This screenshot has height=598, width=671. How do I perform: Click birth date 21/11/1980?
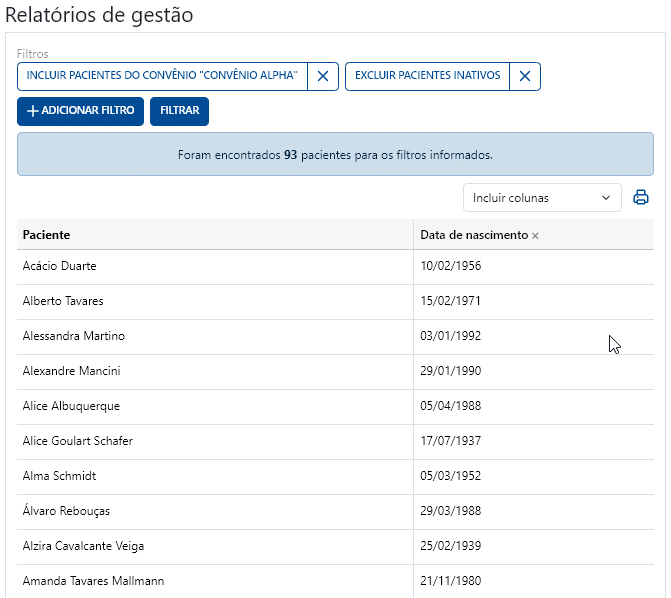451,581
